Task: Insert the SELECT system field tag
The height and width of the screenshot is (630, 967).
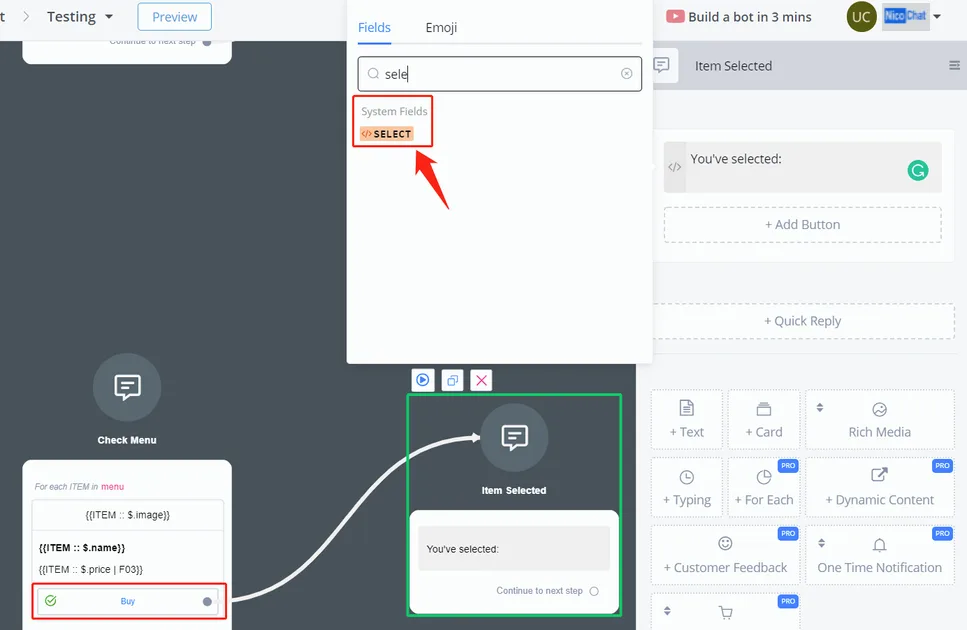Action: pos(387,134)
